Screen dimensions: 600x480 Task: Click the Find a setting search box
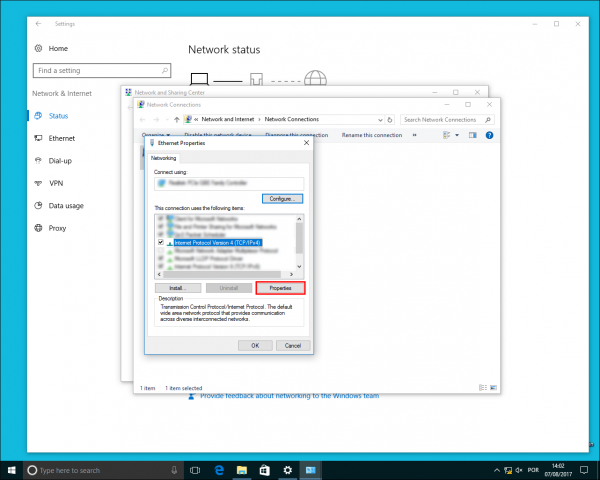[x=102, y=70]
